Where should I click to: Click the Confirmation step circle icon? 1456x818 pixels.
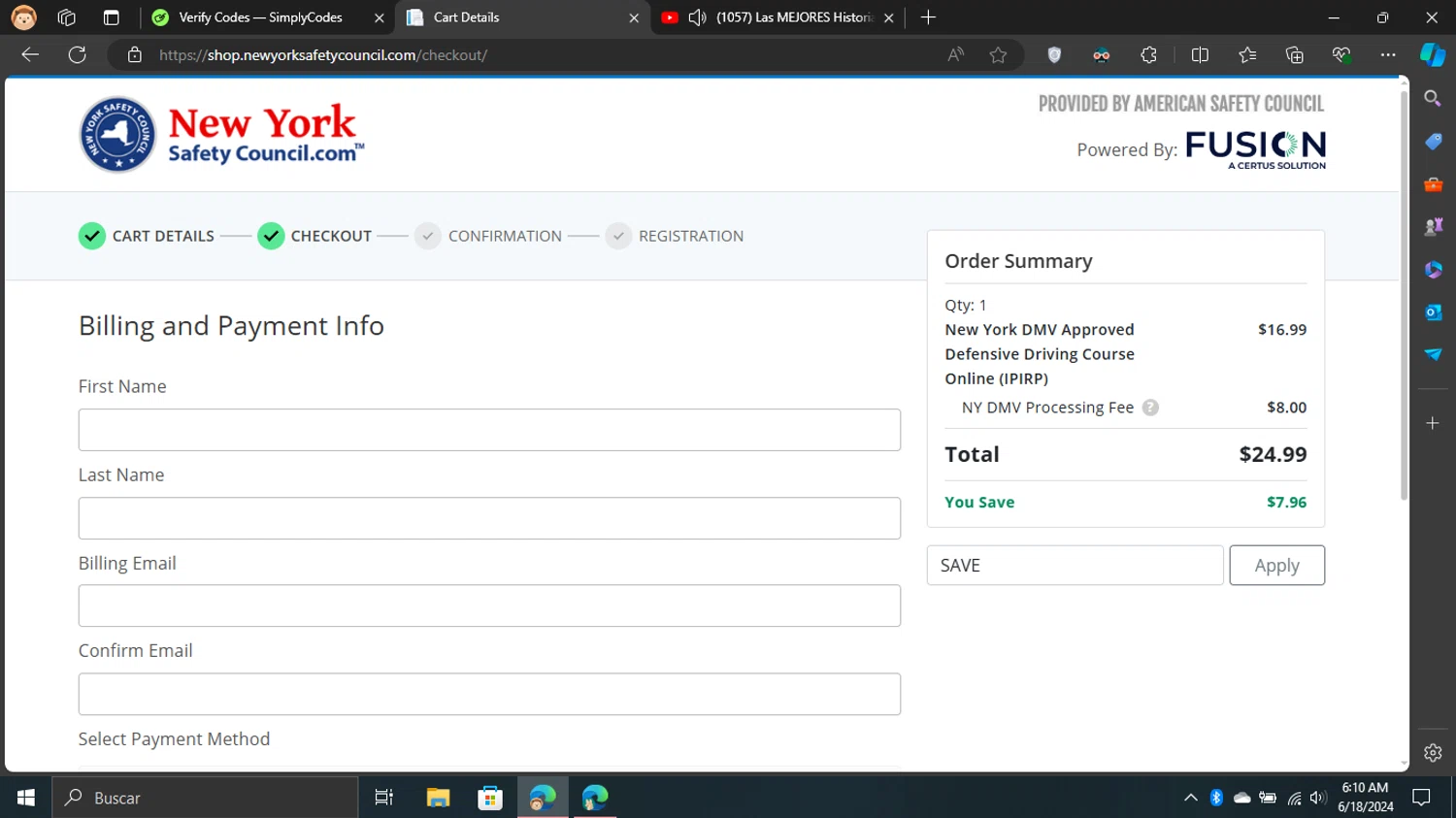click(428, 236)
